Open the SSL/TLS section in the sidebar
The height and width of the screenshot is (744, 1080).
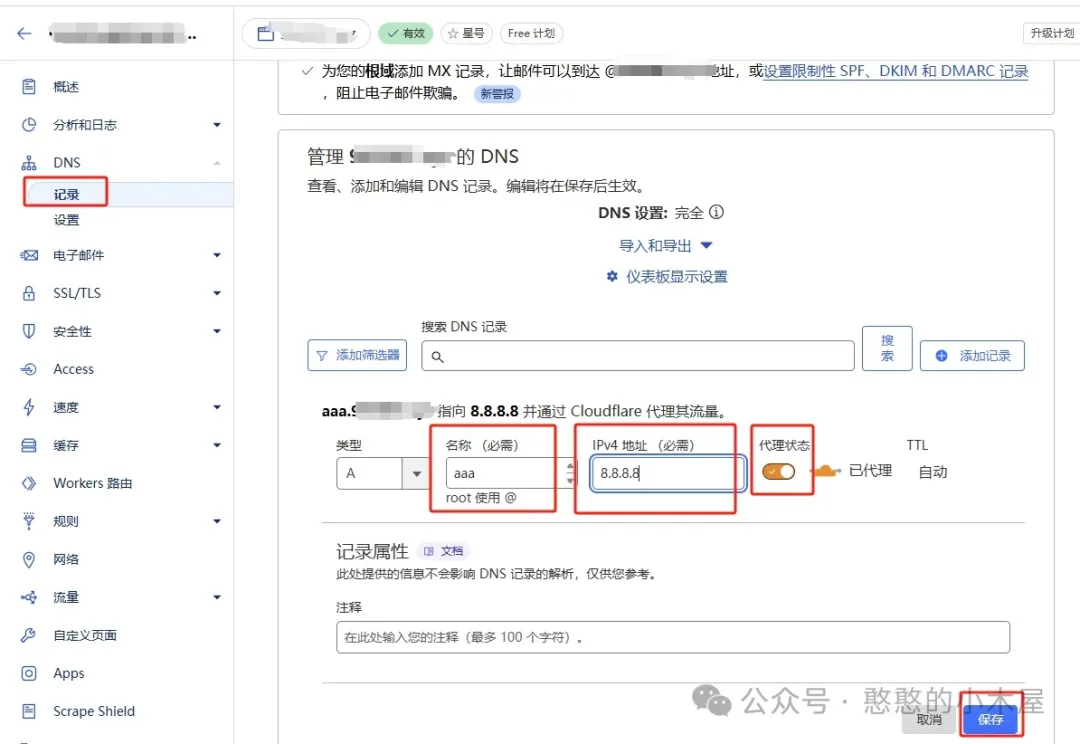point(70,293)
